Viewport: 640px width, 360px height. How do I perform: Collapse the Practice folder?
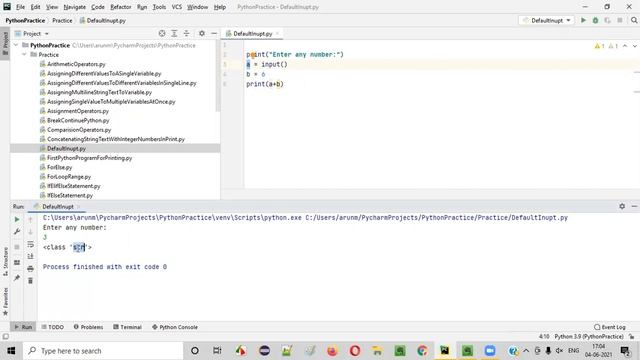click(x=24, y=55)
